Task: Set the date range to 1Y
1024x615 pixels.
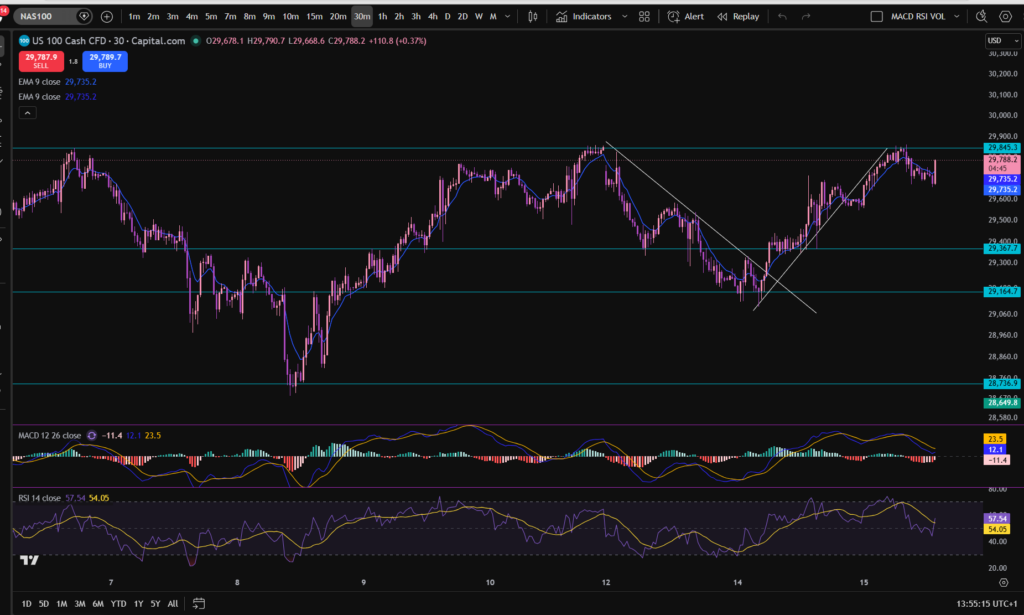Action: click(x=138, y=604)
